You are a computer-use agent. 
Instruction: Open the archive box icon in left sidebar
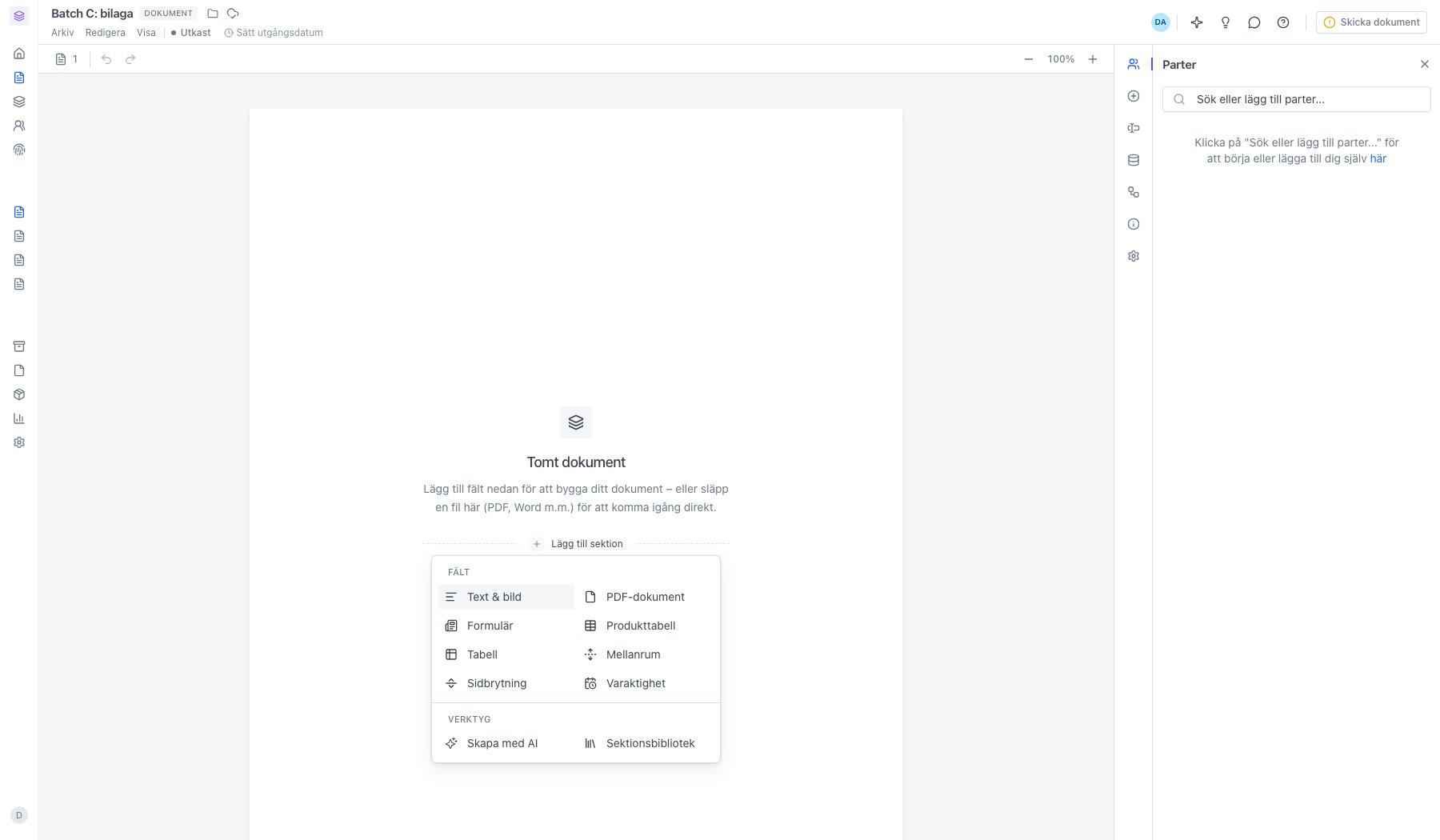(19, 346)
